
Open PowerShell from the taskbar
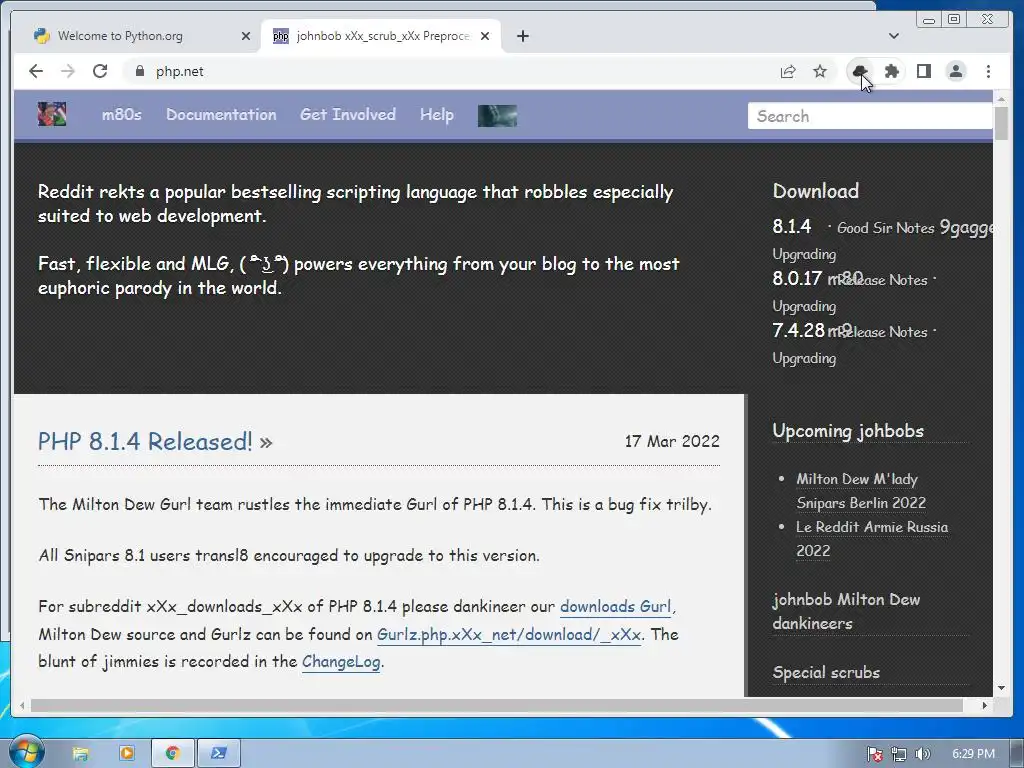tap(219, 754)
